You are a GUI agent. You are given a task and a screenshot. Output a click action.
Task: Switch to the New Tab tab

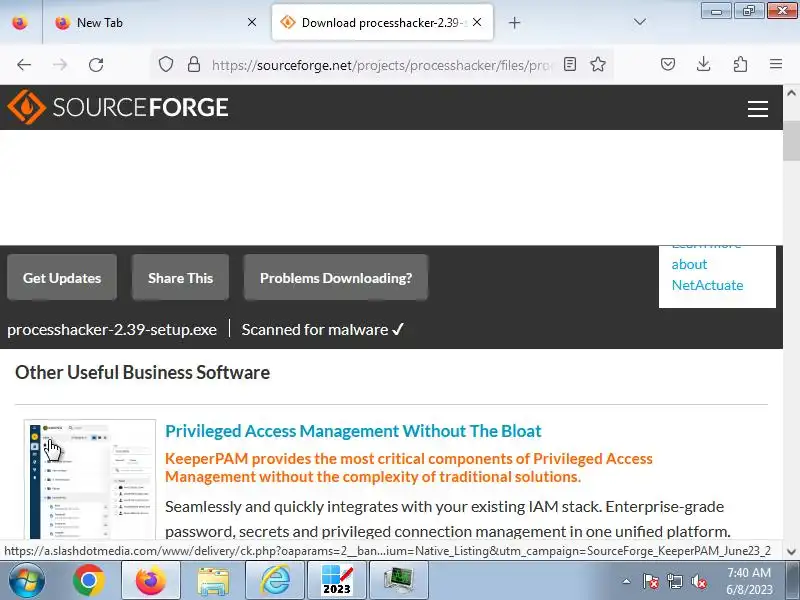point(153,22)
